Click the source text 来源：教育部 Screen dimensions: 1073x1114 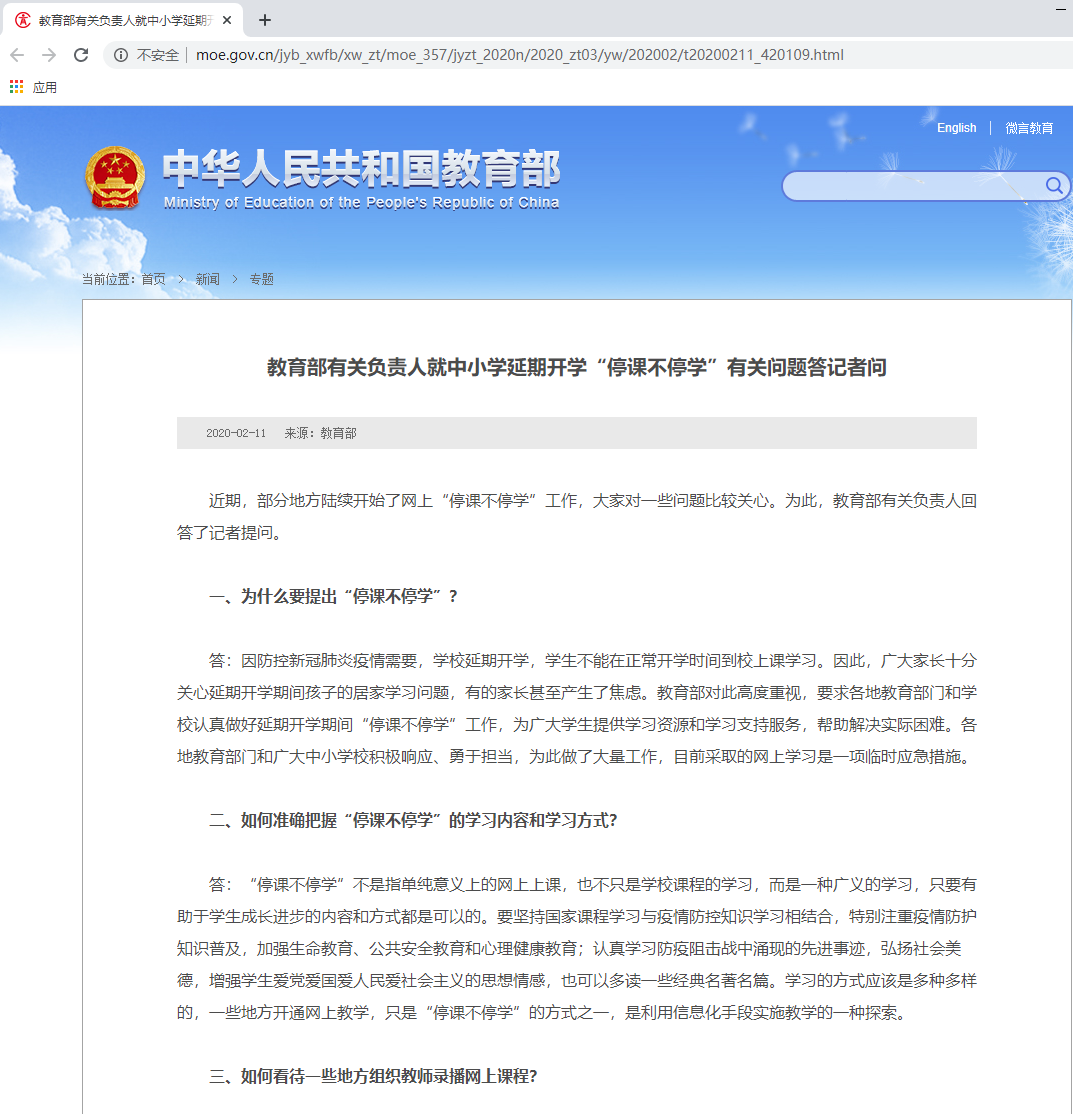point(320,433)
